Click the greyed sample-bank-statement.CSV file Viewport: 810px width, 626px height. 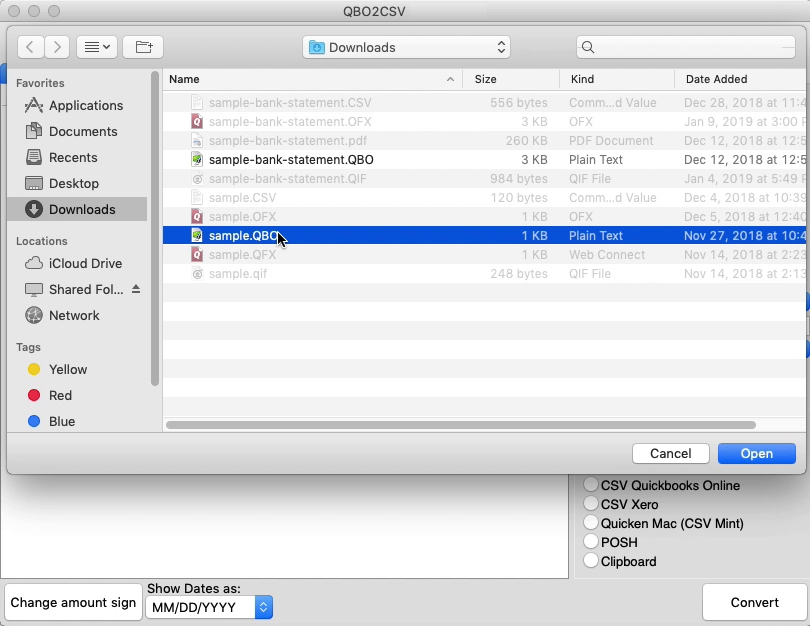point(484,102)
